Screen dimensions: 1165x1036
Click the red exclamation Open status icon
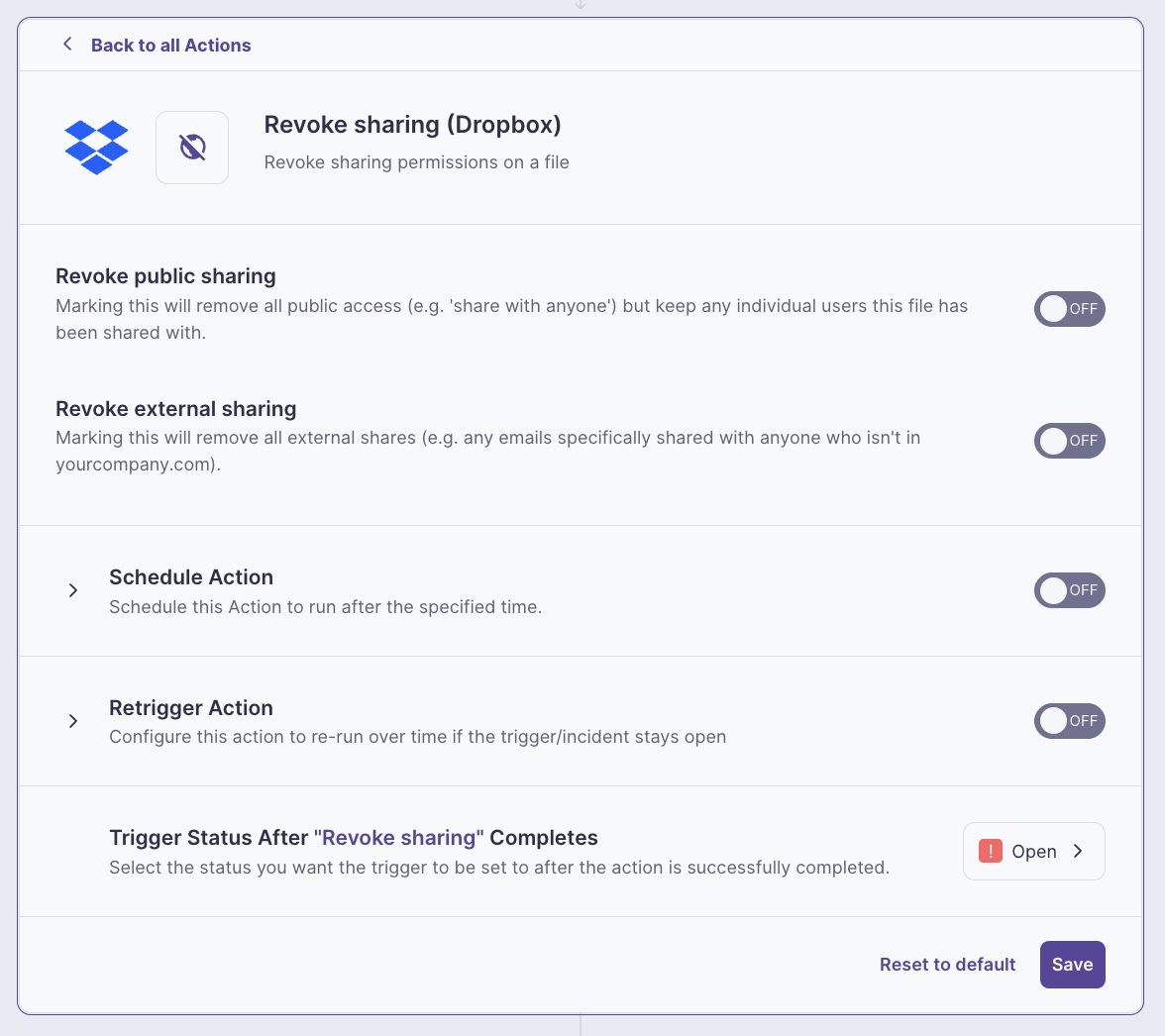click(991, 851)
